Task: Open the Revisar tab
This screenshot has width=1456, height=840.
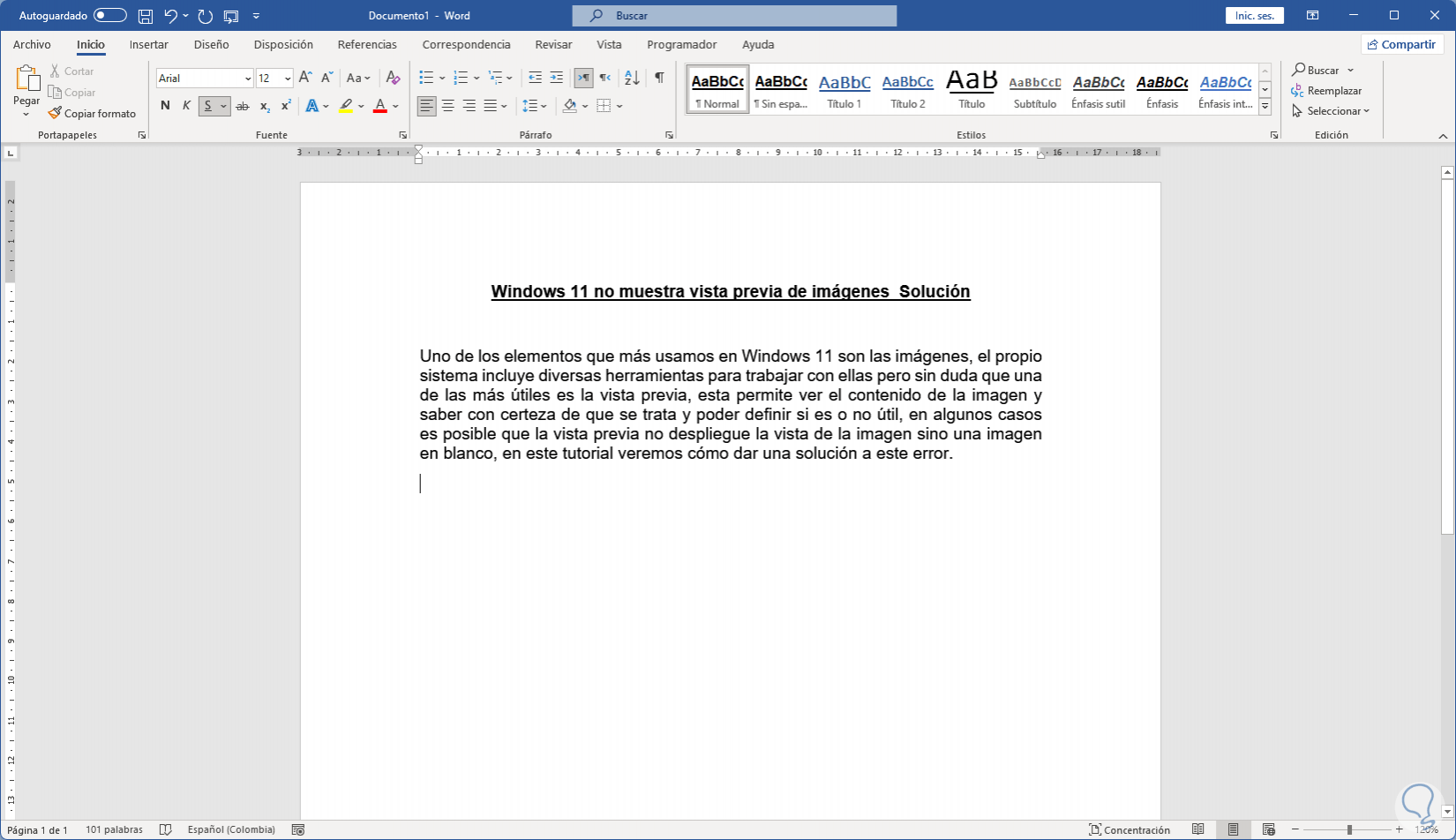Action: (553, 44)
